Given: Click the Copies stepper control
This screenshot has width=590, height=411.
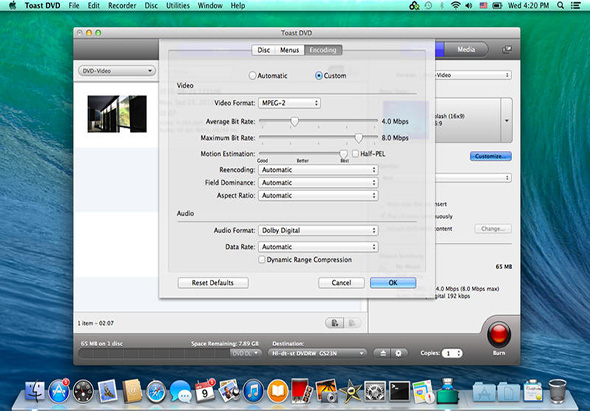Looking at the screenshot, I should [x=459, y=353].
